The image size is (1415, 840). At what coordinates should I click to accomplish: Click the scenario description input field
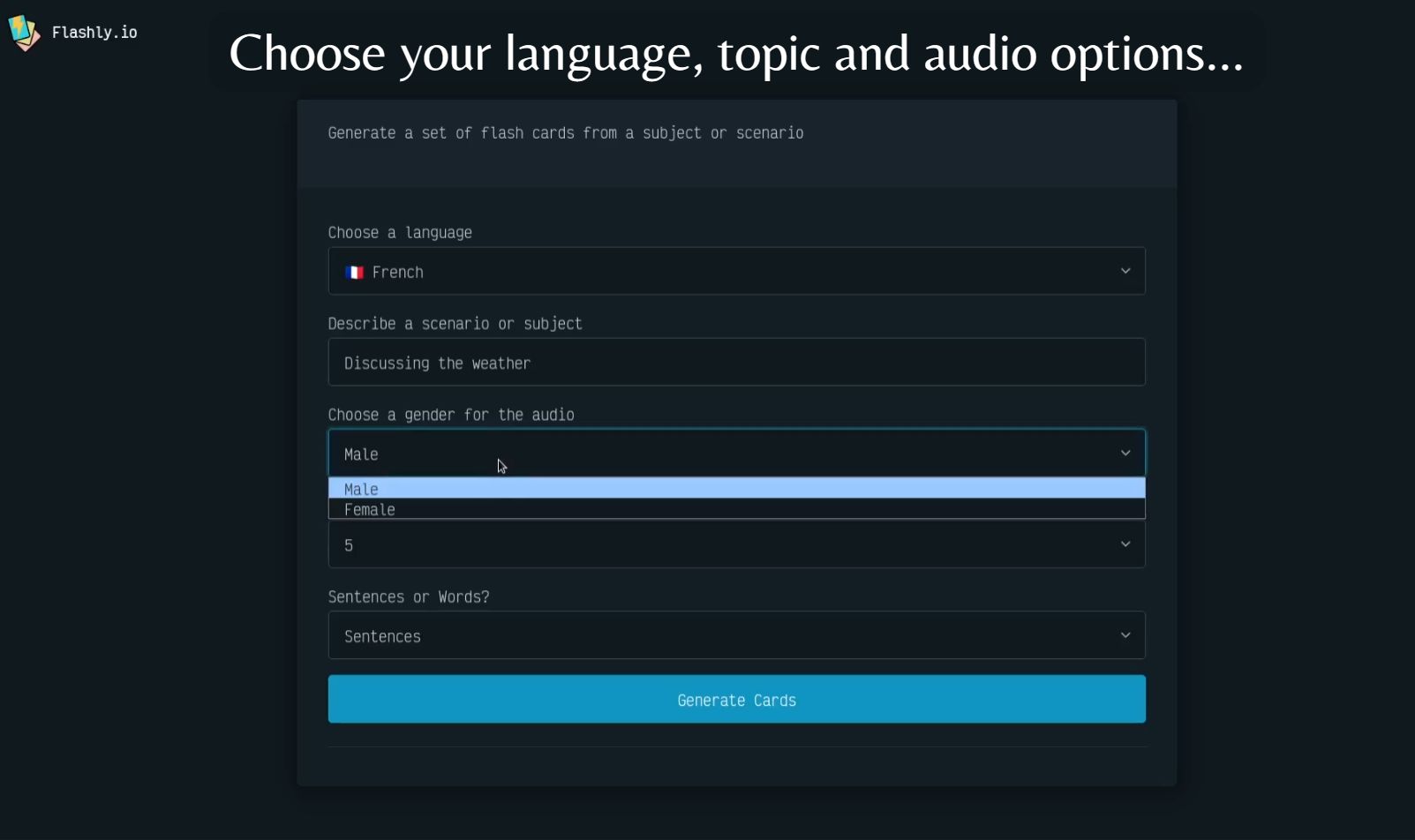pyautogui.click(x=736, y=362)
